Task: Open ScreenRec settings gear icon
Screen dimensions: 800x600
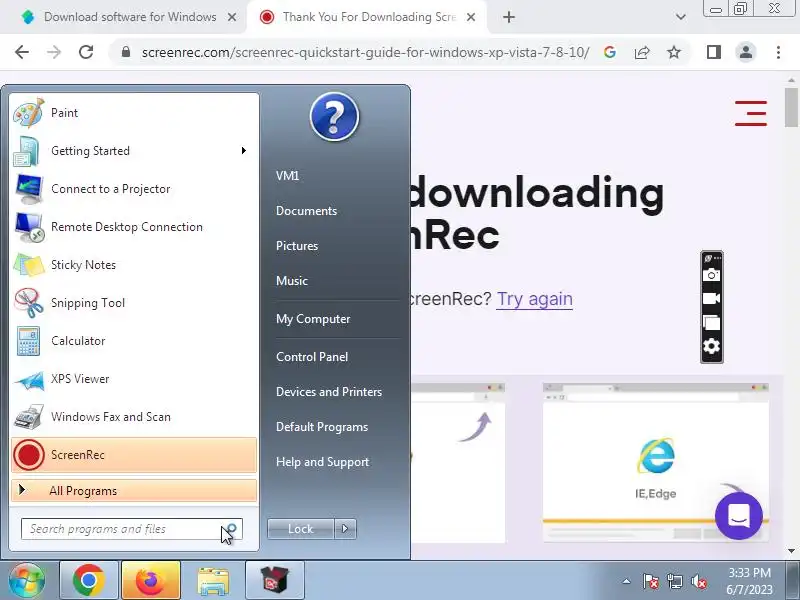Action: (x=711, y=346)
